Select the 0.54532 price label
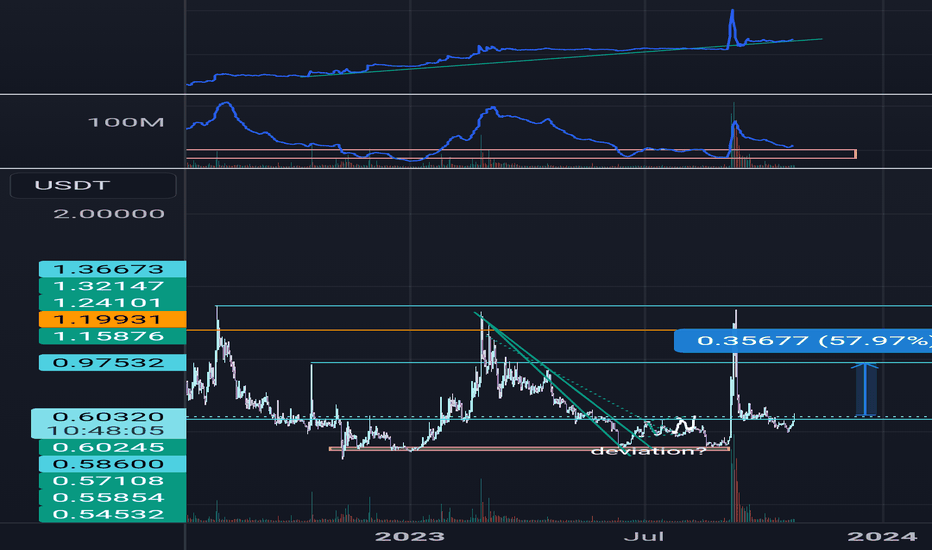The height and width of the screenshot is (550, 932). pos(112,514)
